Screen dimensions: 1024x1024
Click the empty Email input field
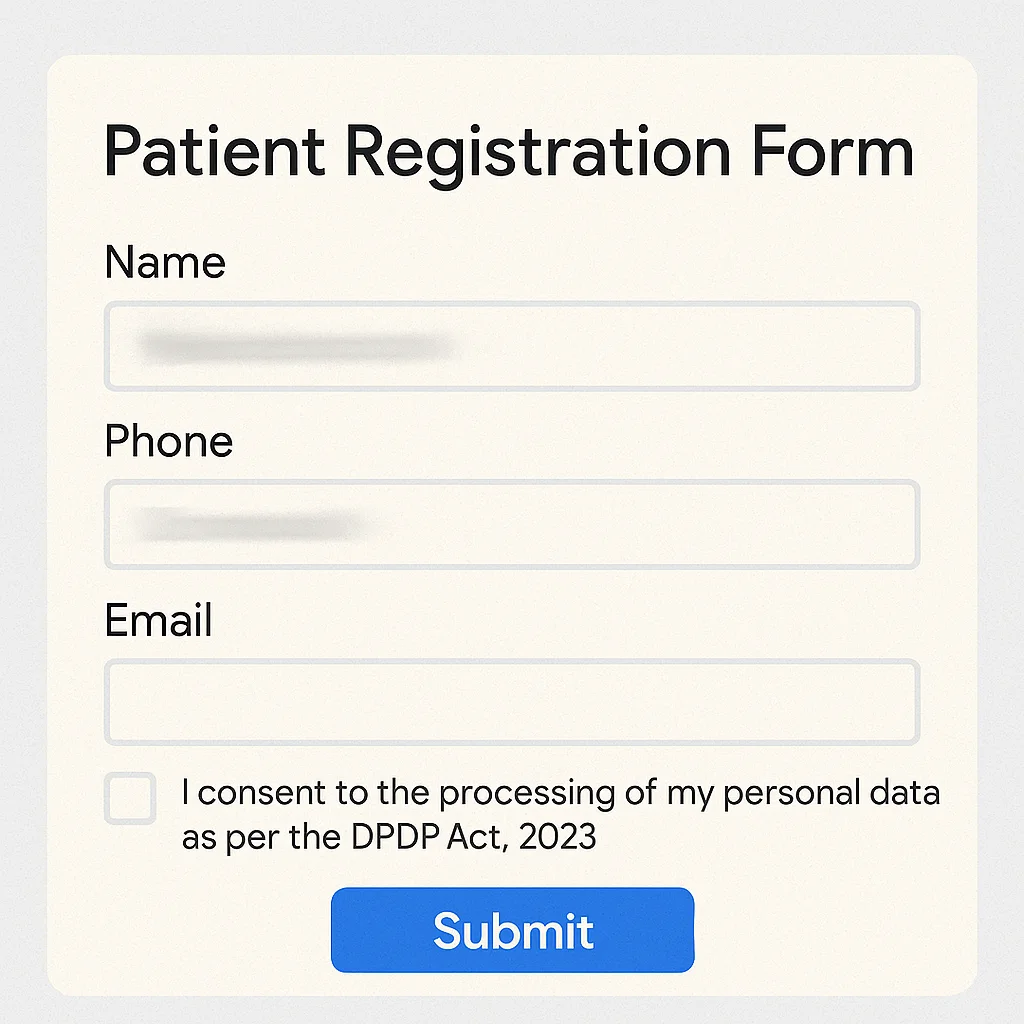tap(512, 701)
